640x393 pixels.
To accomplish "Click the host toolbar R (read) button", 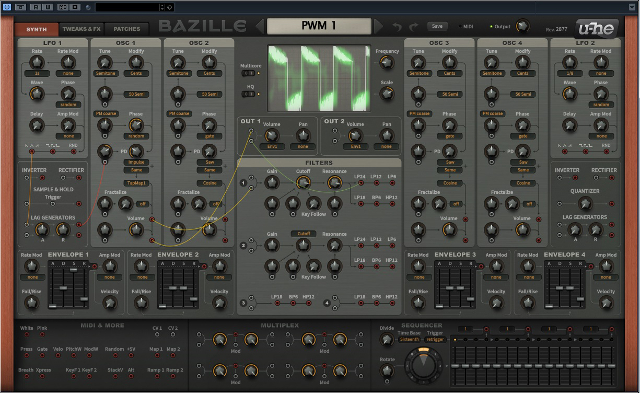I will tap(36, 7).
